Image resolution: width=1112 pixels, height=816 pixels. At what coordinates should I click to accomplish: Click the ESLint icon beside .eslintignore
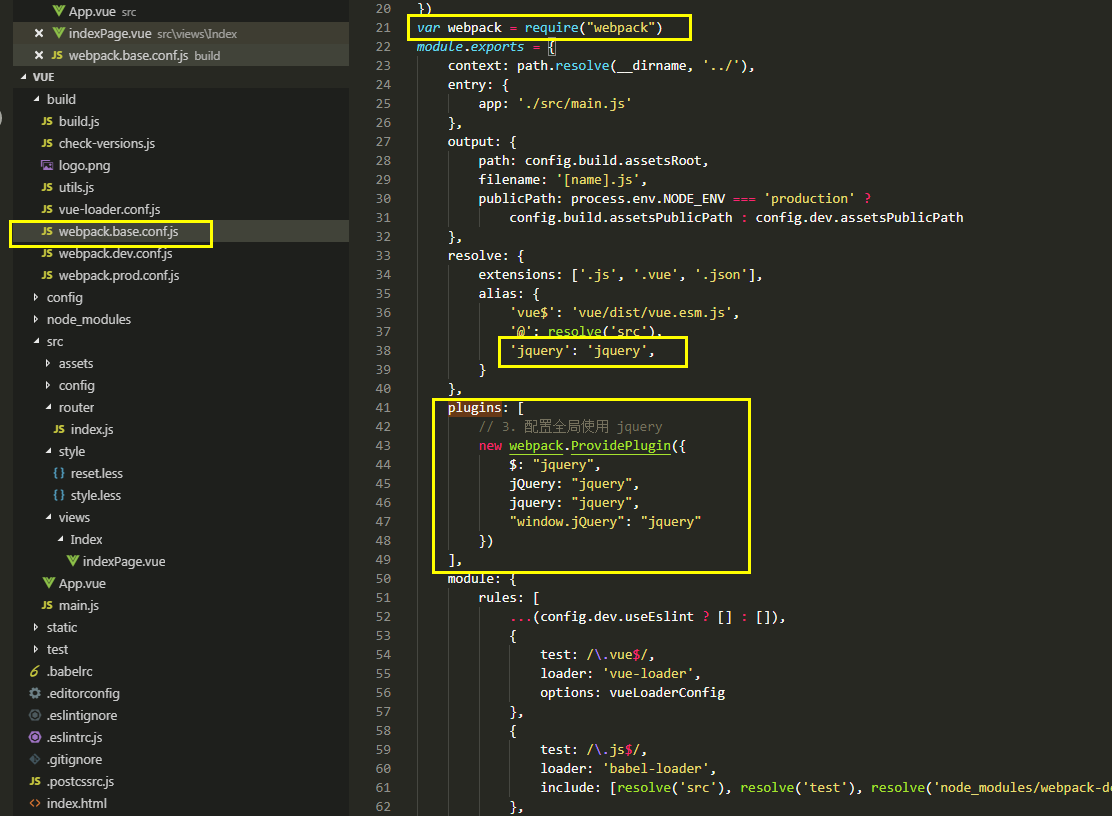(x=35, y=715)
